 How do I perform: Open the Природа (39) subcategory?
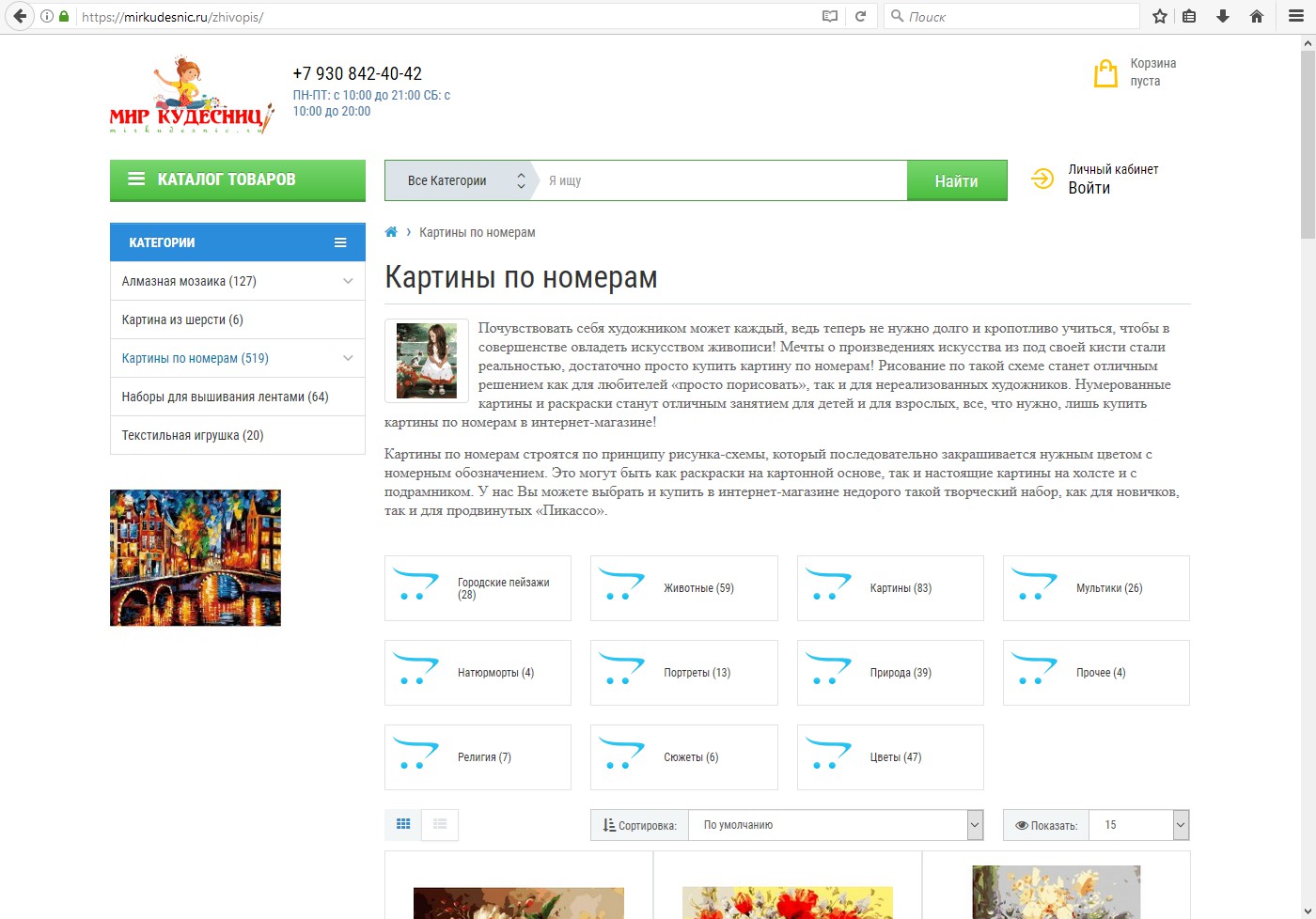coord(890,673)
